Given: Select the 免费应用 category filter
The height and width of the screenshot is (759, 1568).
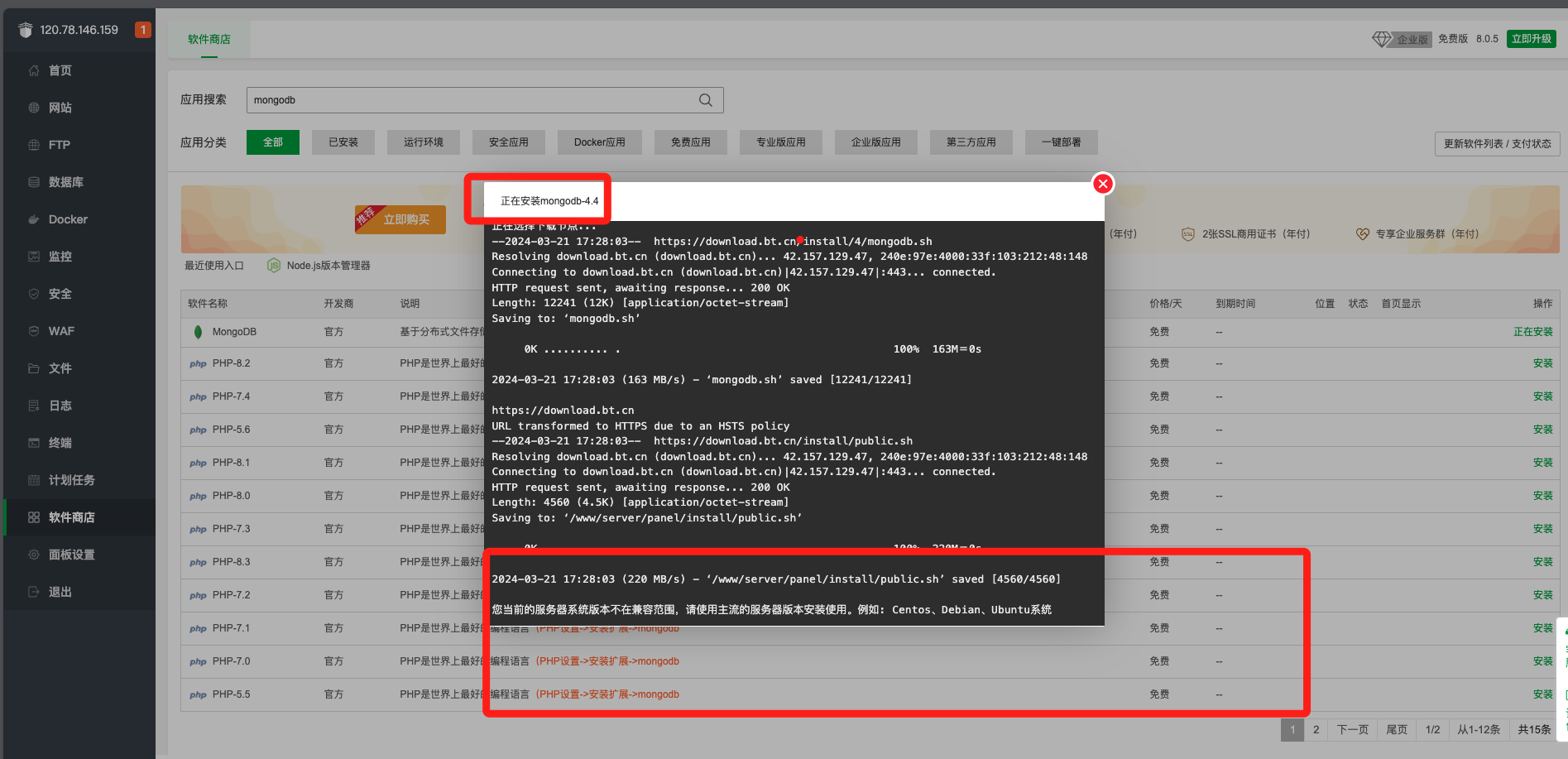Looking at the screenshot, I should (x=691, y=142).
